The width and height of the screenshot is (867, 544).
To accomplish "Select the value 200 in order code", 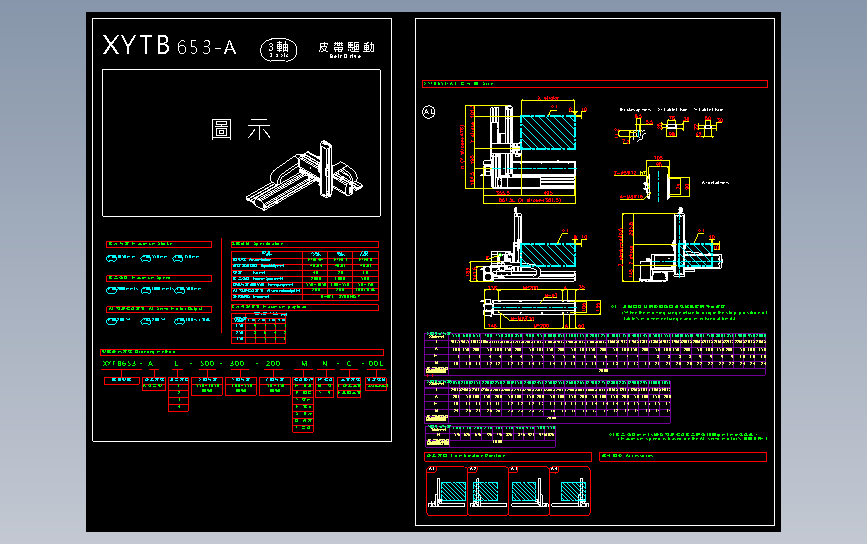I will 273,363.
